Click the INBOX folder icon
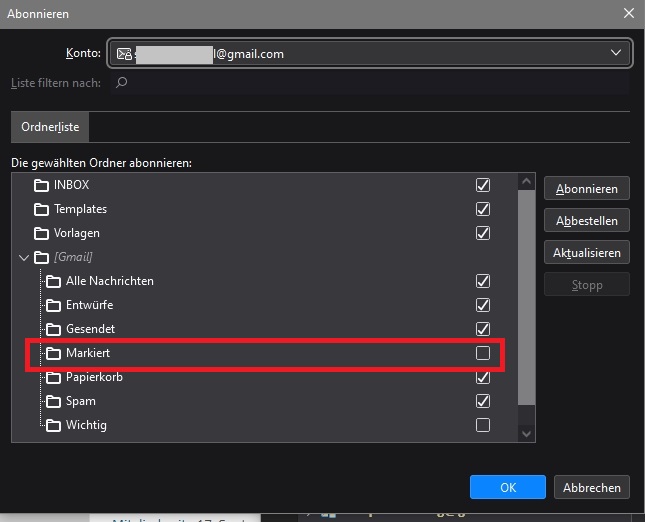The image size is (645, 522). pyautogui.click(x=41, y=186)
